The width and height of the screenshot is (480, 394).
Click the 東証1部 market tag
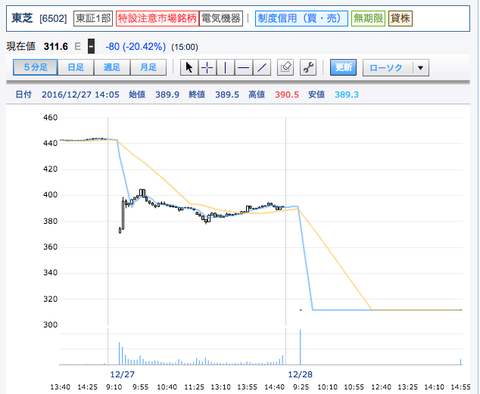[93, 18]
